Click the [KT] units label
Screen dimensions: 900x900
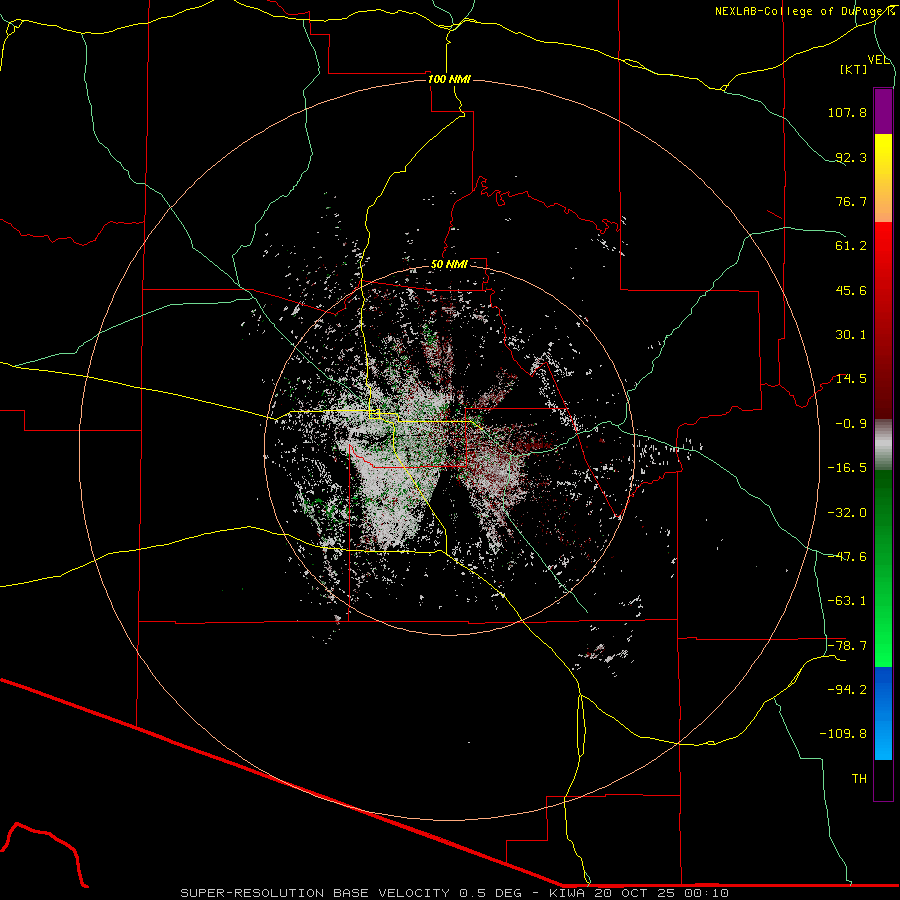pos(854,69)
